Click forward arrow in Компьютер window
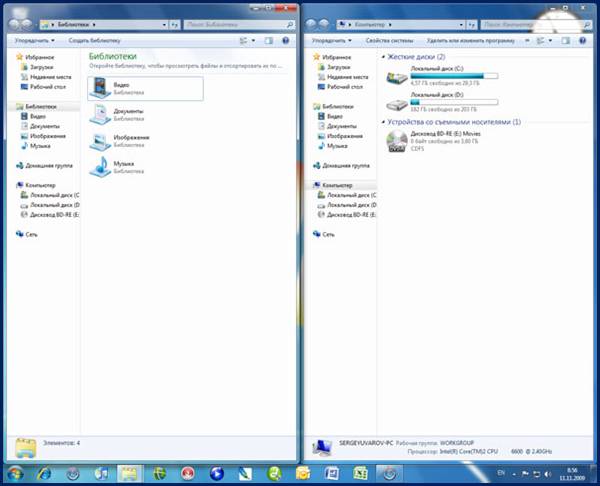Image resolution: width=600 pixels, height=486 pixels. coord(323,24)
